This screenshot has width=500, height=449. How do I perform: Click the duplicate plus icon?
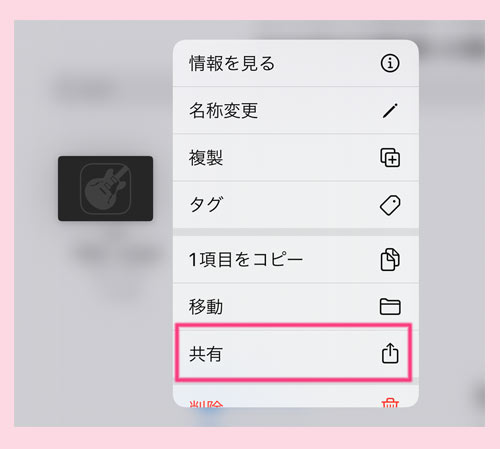390,158
